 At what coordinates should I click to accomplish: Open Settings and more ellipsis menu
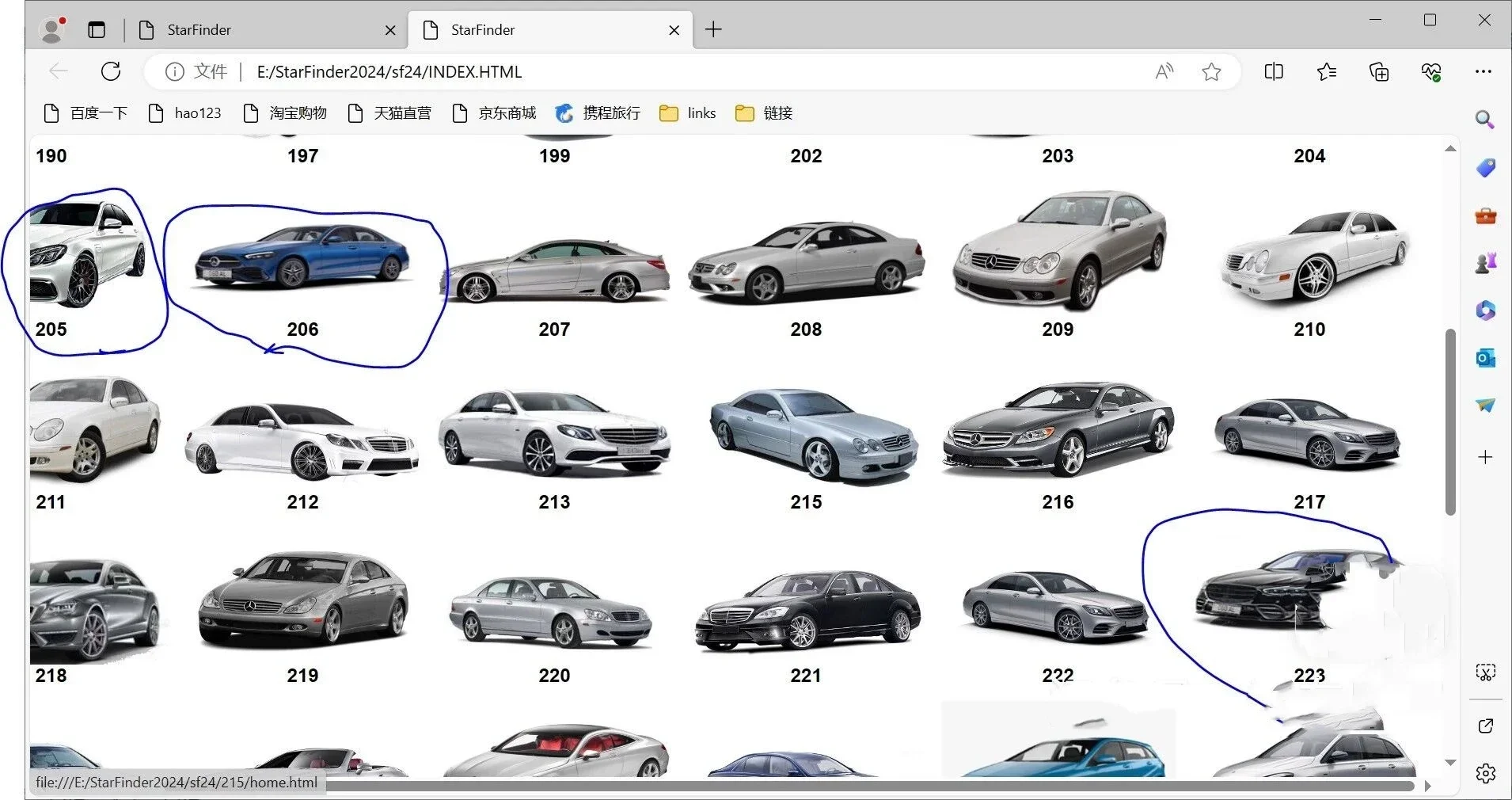click(1484, 71)
